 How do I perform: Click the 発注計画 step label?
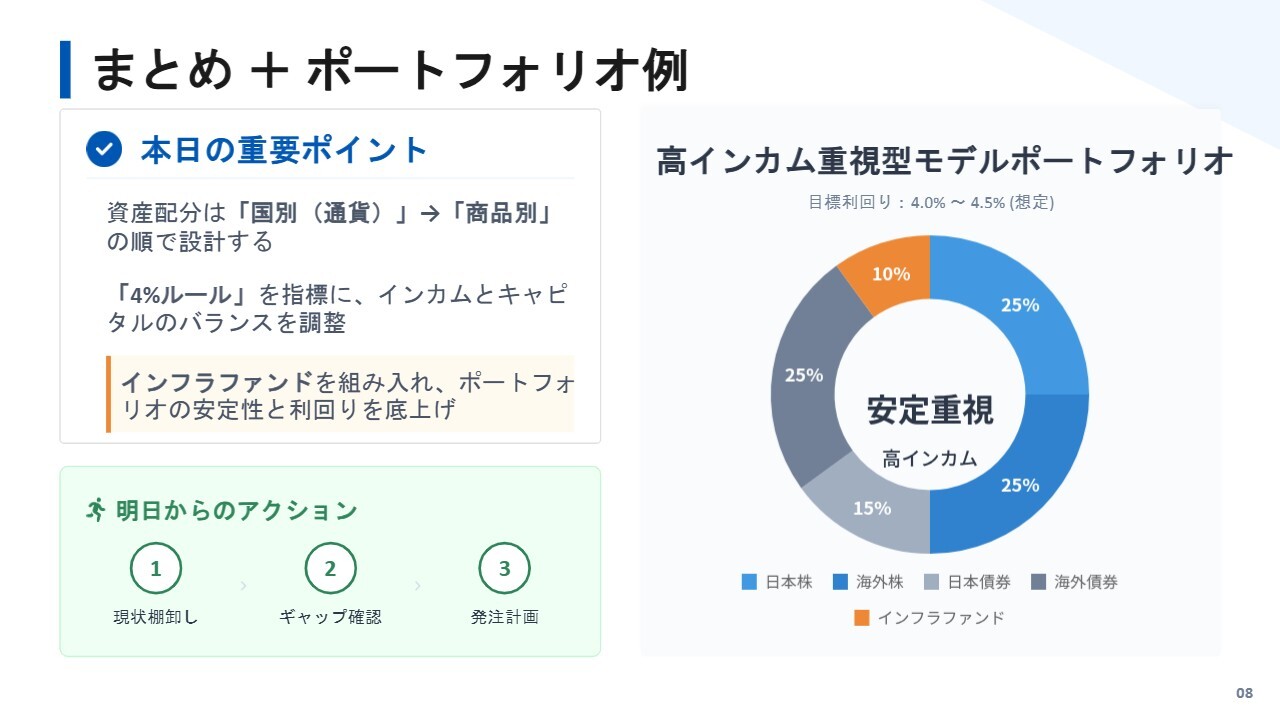504,617
